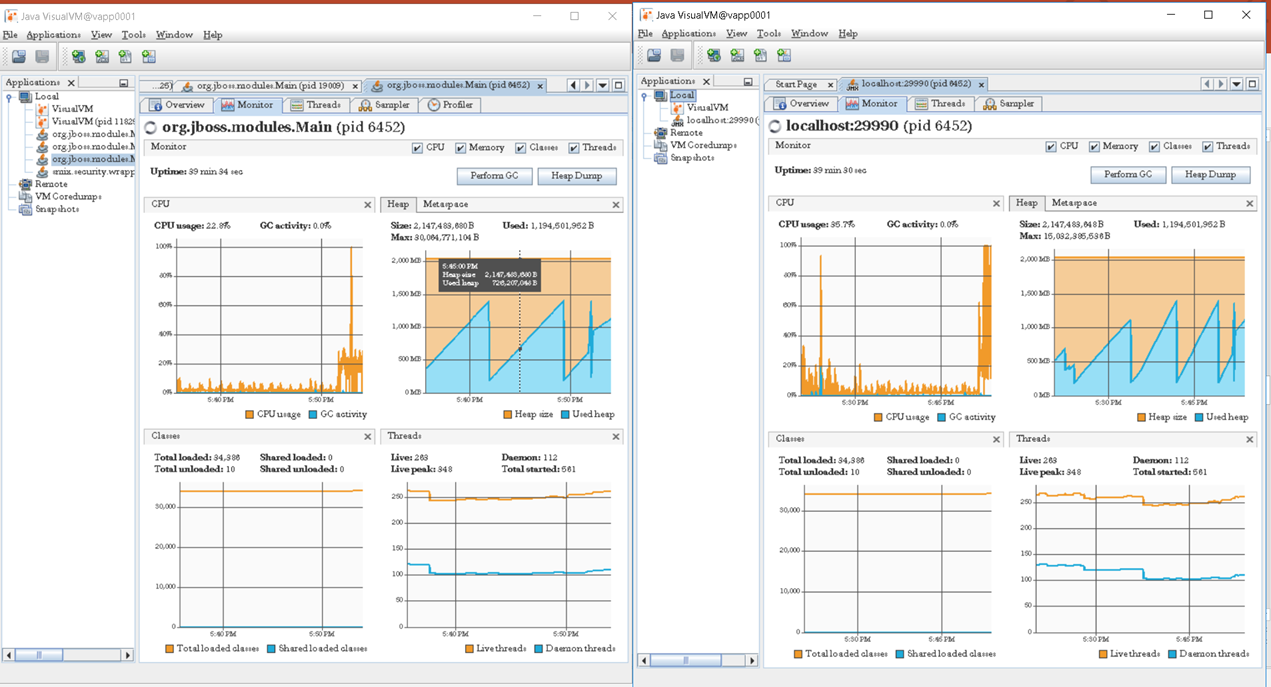Close the CPU graph panel in right window
The image size is (1271, 687).
[x=996, y=203]
